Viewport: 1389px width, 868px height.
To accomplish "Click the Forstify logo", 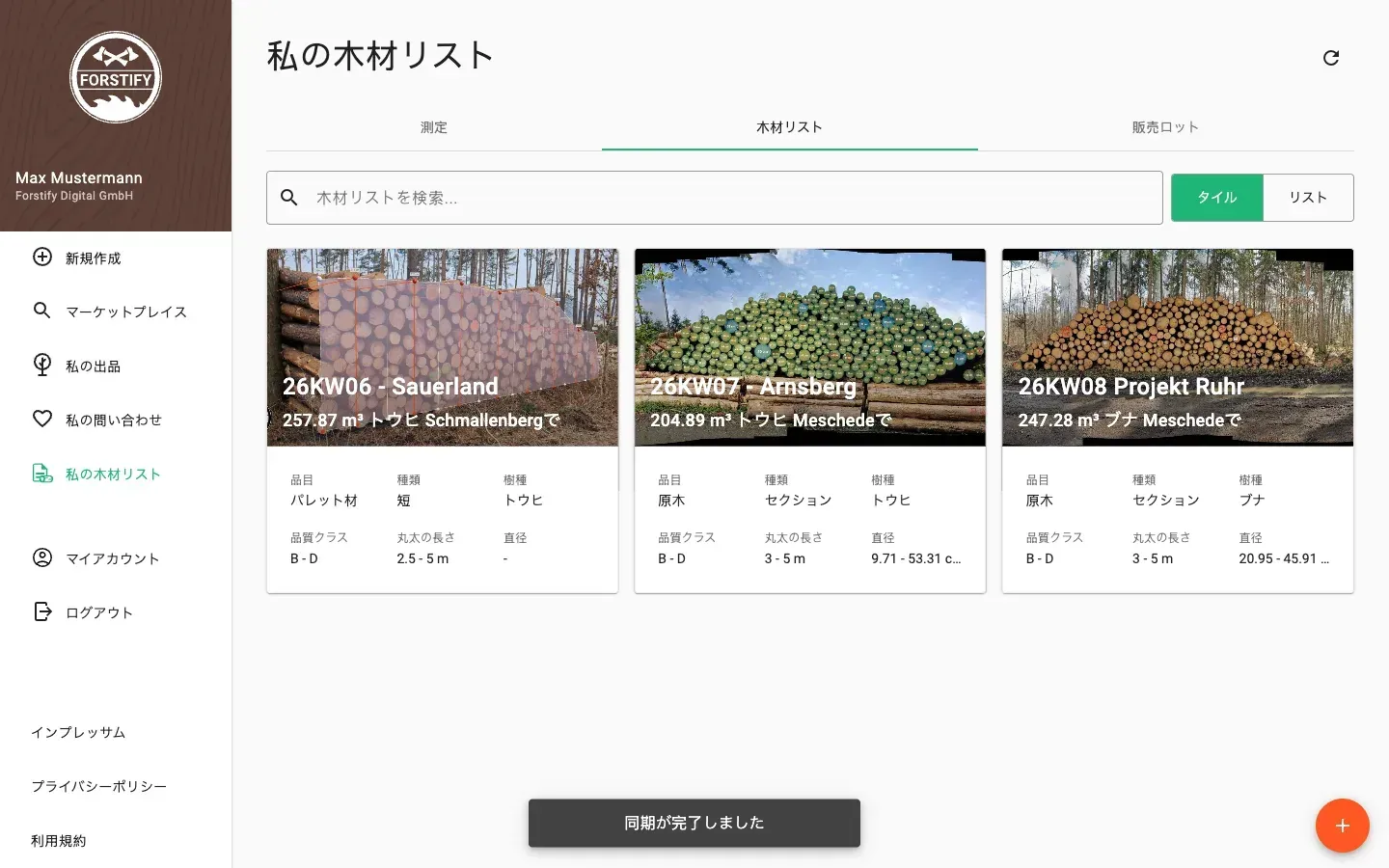I will [116, 77].
